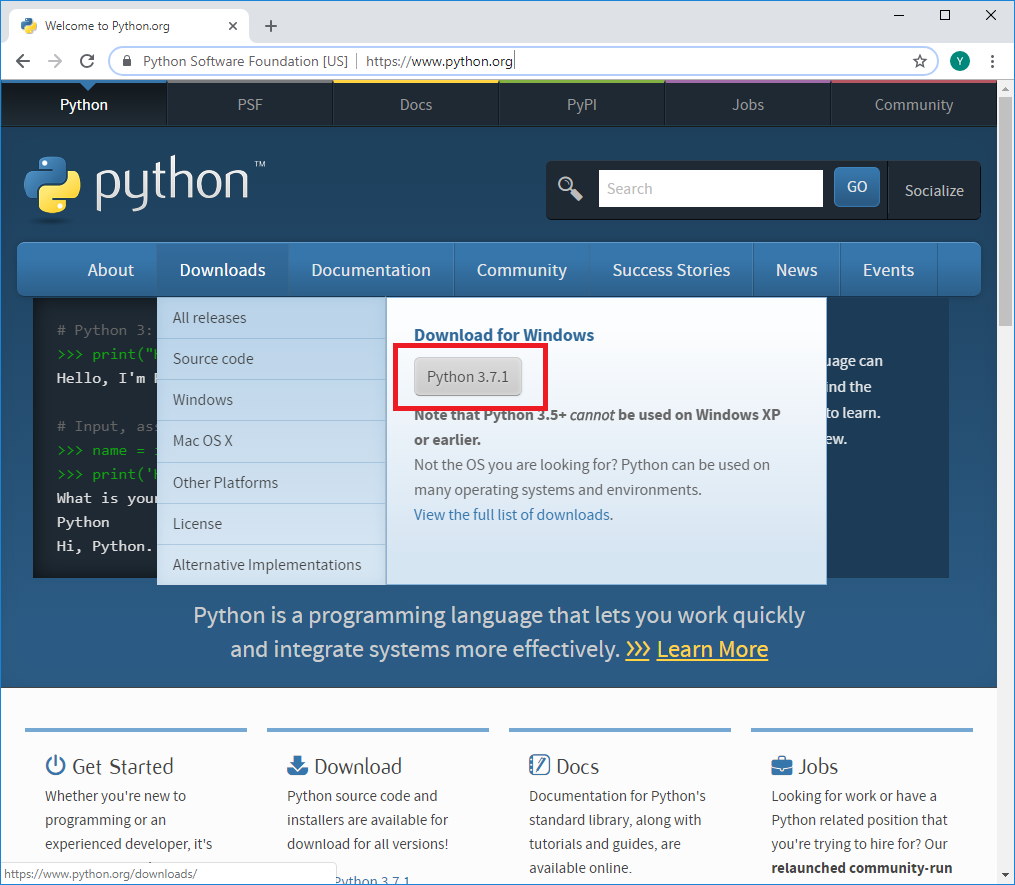The width and height of the screenshot is (1015, 885).
Task: Open Chrome three-dot menu
Action: click(992, 62)
